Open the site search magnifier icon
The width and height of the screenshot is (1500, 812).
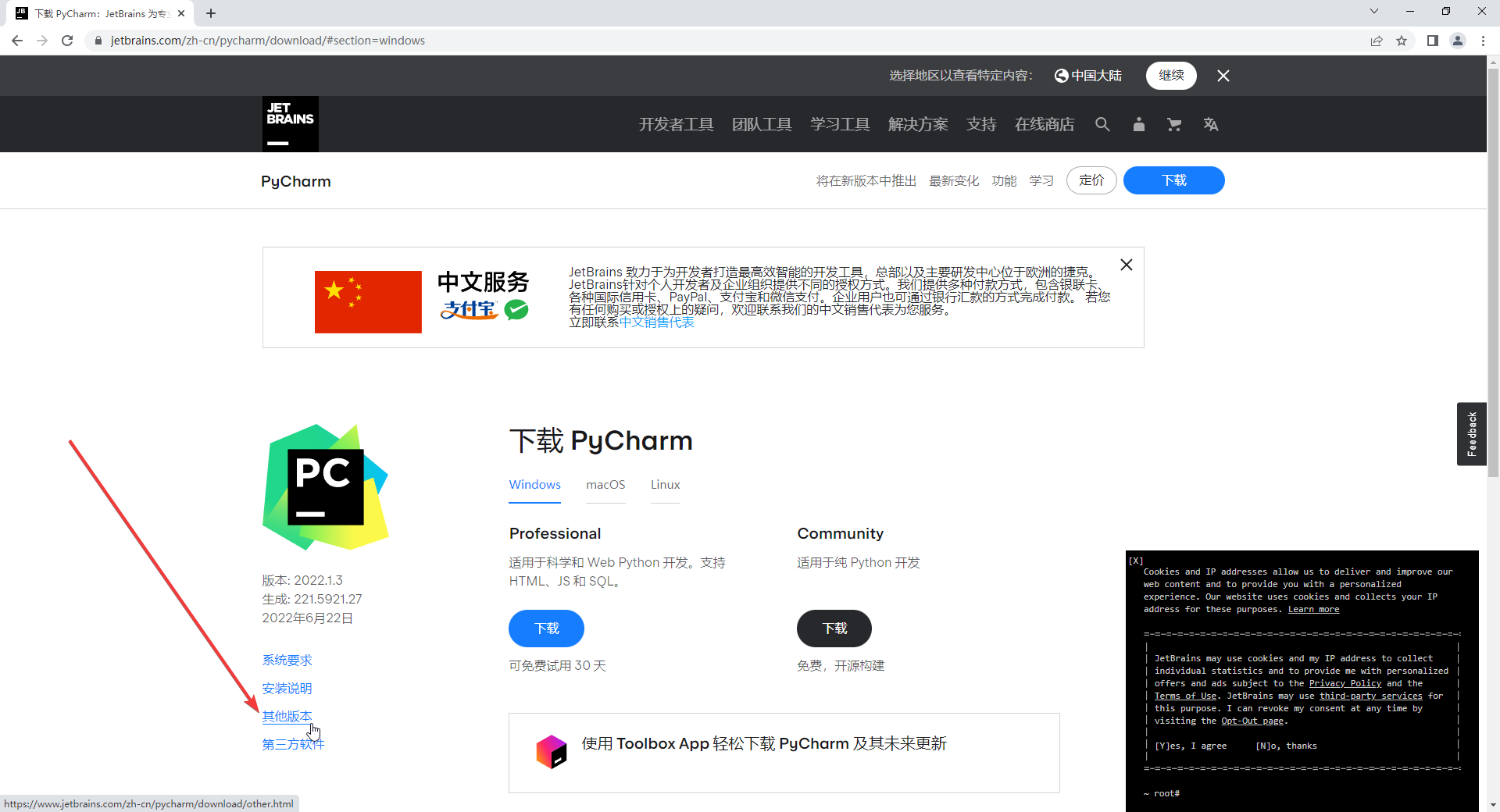click(1102, 124)
